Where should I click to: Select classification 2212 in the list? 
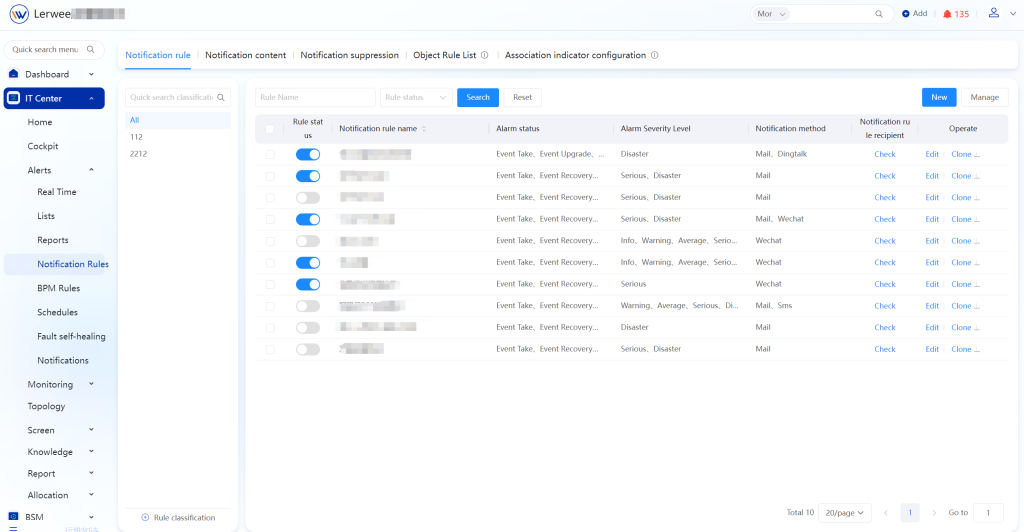139,154
